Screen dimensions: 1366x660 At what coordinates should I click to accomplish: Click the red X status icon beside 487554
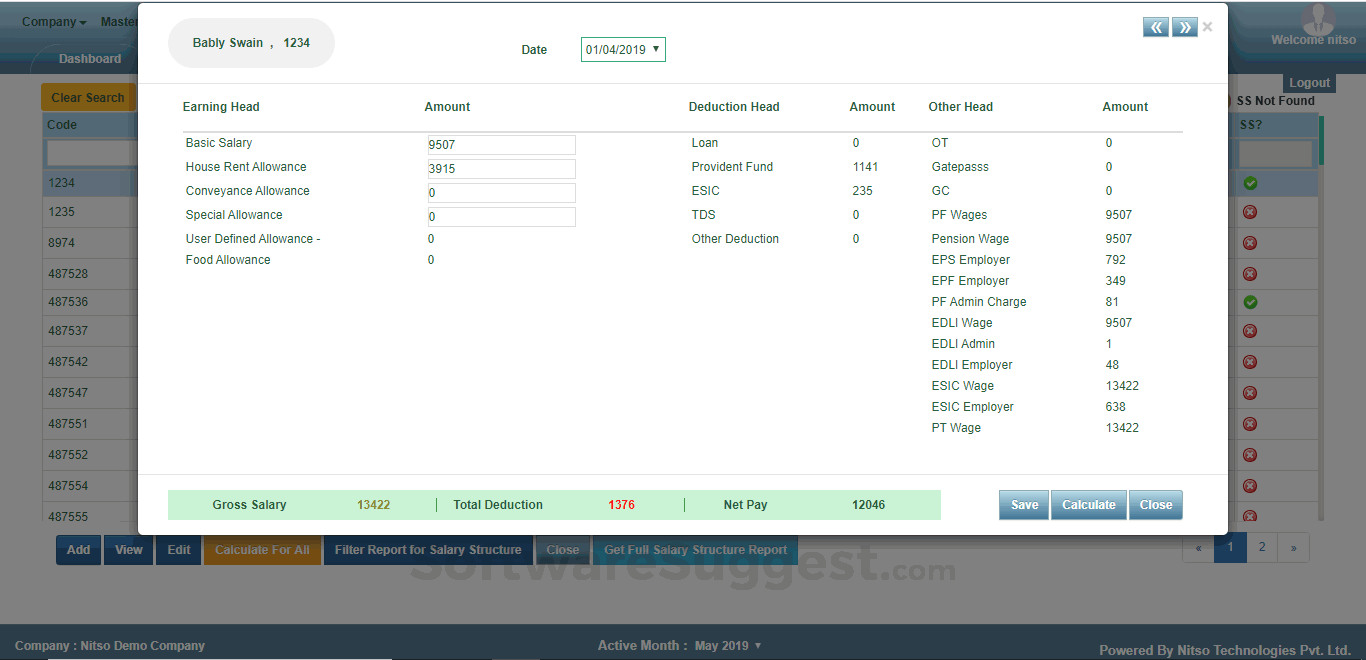coord(1250,485)
